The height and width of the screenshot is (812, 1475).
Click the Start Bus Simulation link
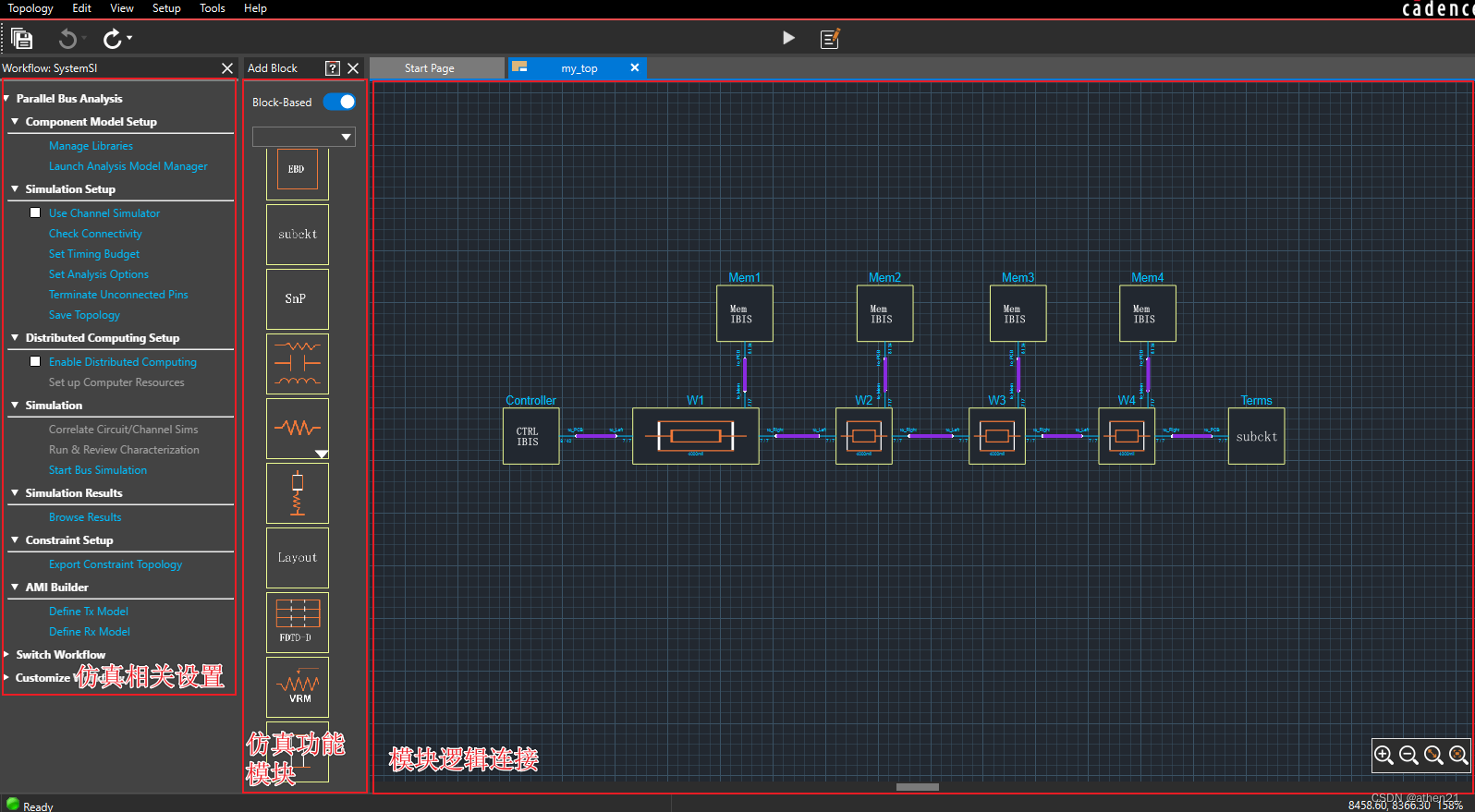click(x=98, y=470)
